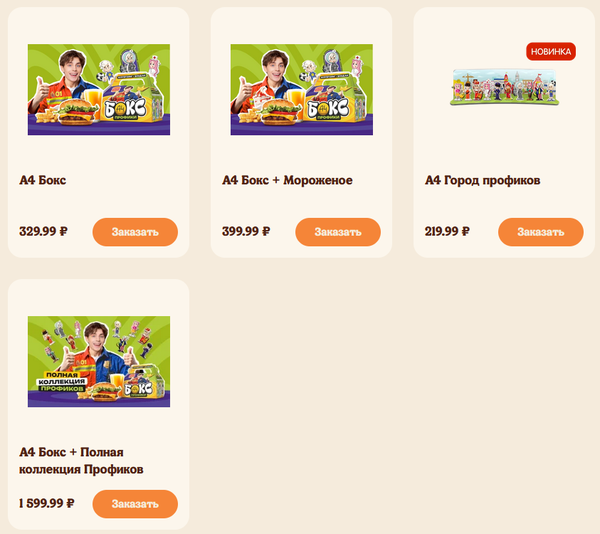The image size is (600, 534).
Task: Click the 1 599.99 ₽ price
Action: click(x=47, y=503)
